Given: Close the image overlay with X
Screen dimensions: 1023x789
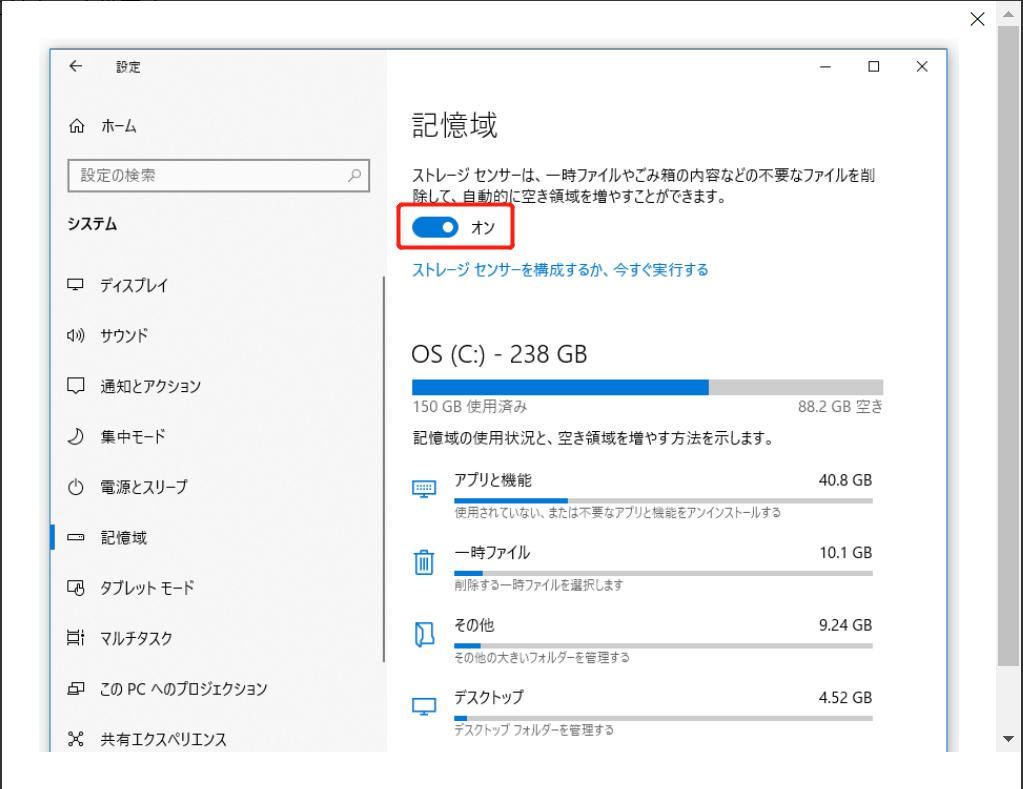Looking at the screenshot, I should point(977,19).
